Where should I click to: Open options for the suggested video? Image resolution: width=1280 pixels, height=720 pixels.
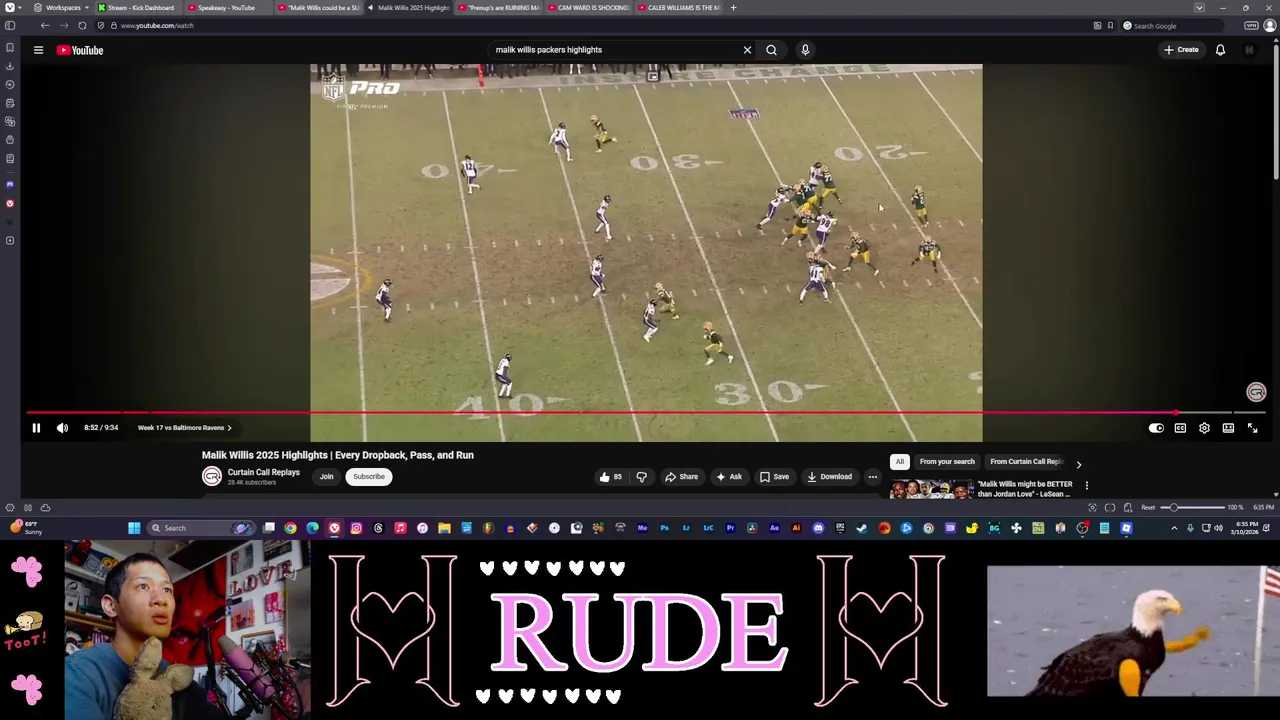pos(1087,486)
